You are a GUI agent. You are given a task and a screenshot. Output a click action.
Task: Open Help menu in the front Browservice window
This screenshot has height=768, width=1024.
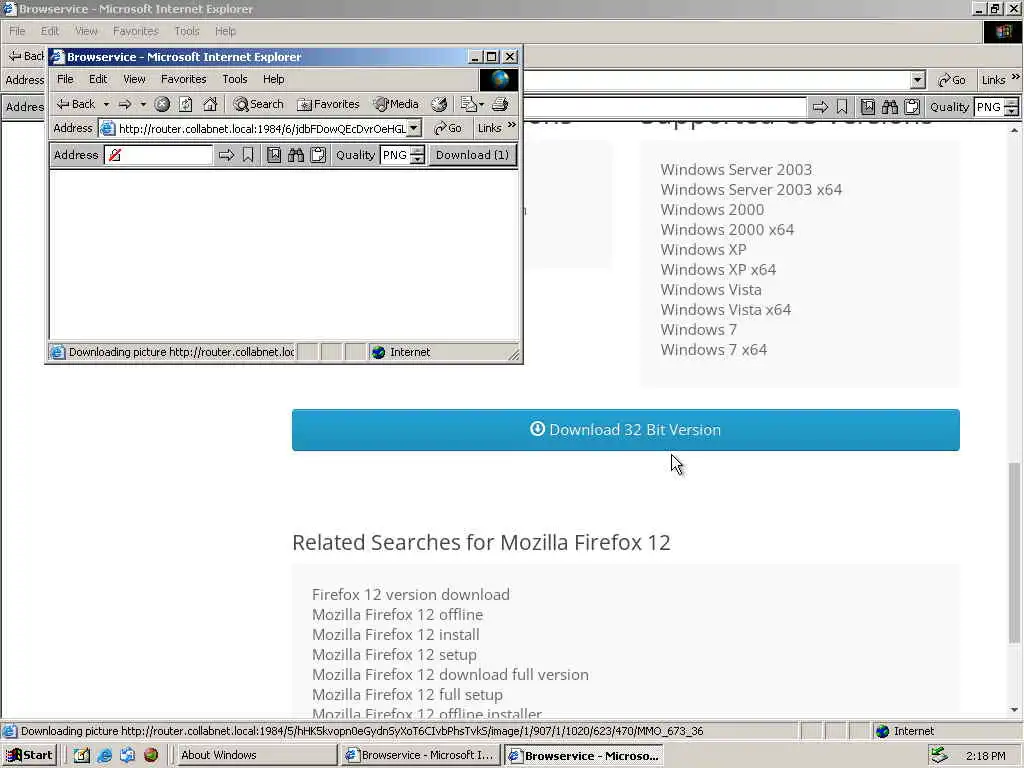point(274,79)
